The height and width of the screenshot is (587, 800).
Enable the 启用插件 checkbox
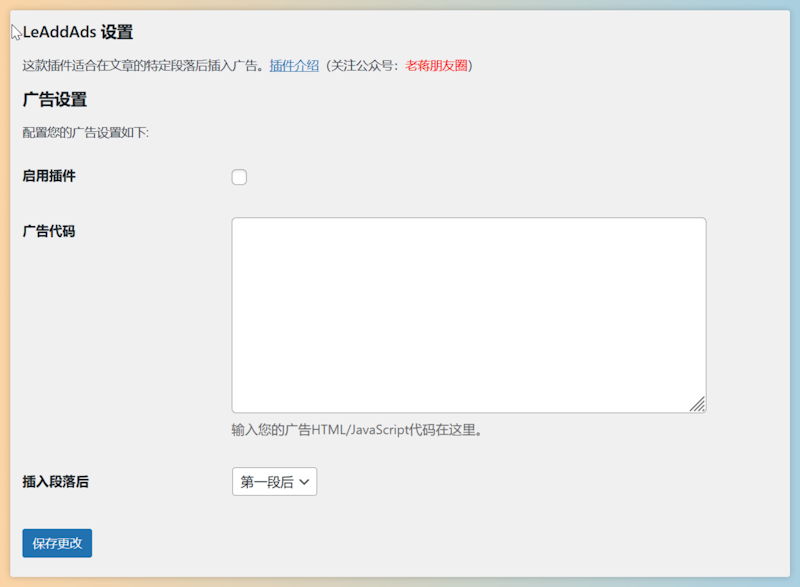pos(239,177)
